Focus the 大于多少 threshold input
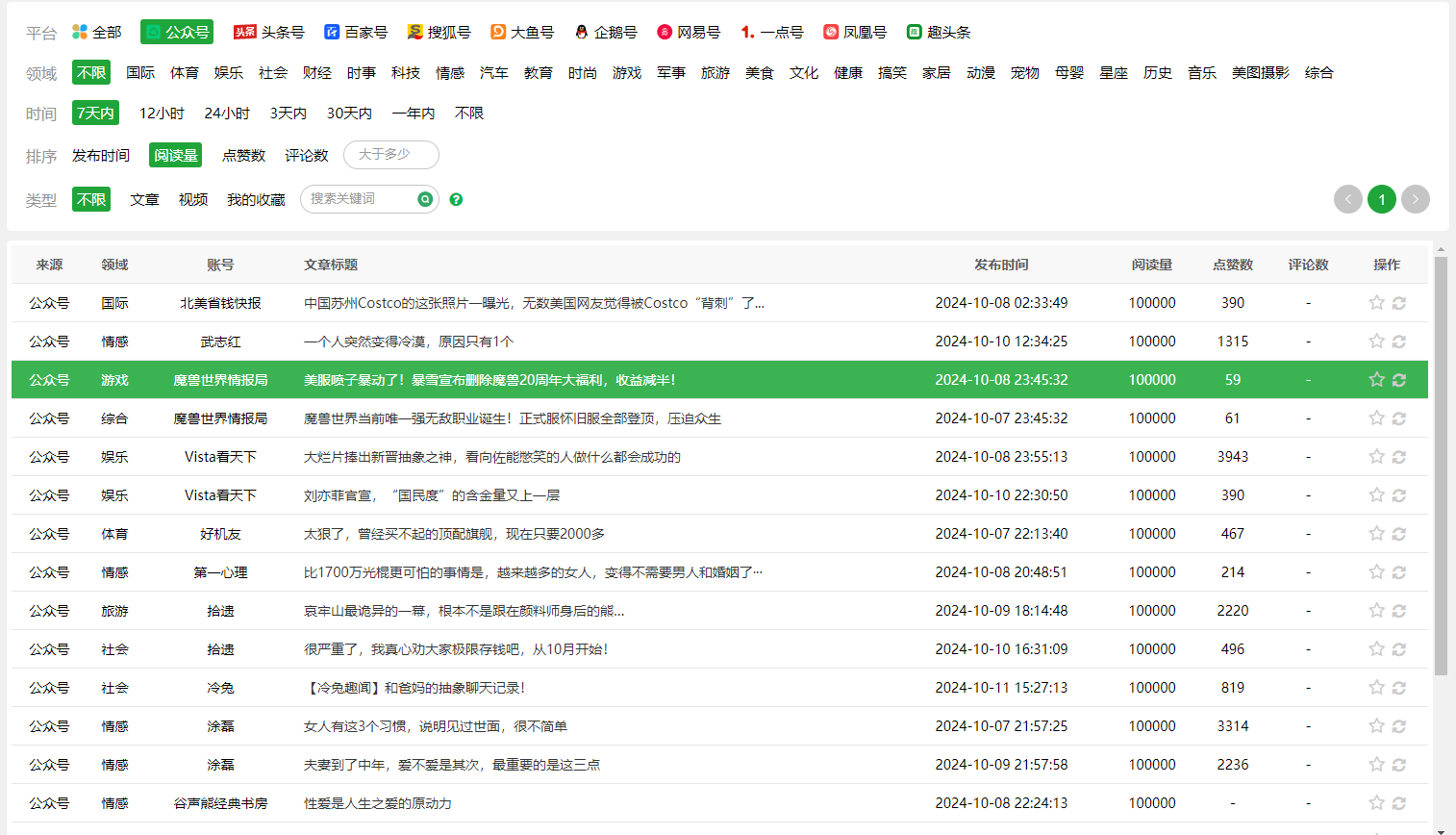This screenshot has width=1456, height=835. [391, 155]
